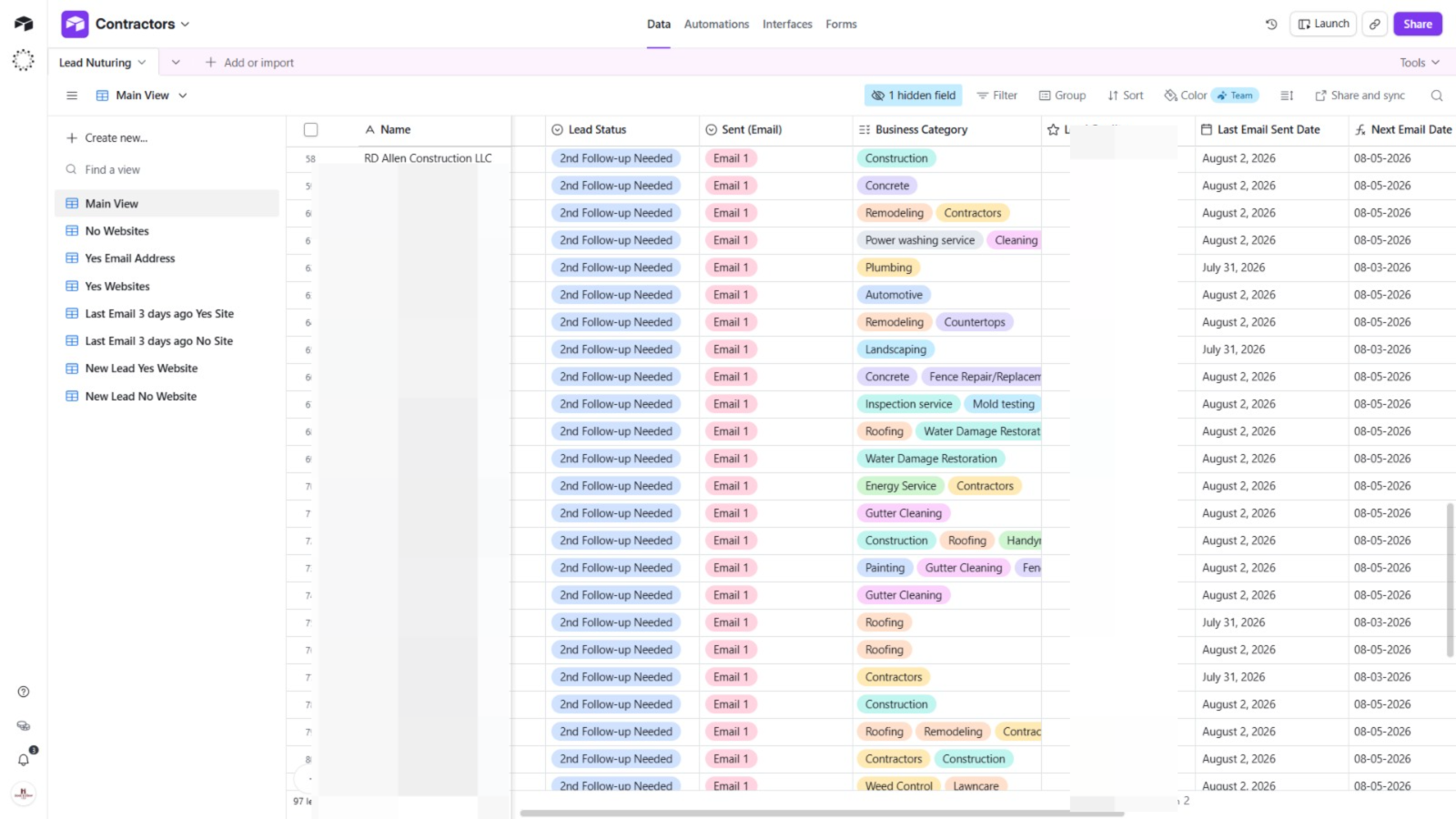This screenshot has height=819, width=1456.
Task: Expand the Tools dropdown menu
Action: click(x=1420, y=63)
